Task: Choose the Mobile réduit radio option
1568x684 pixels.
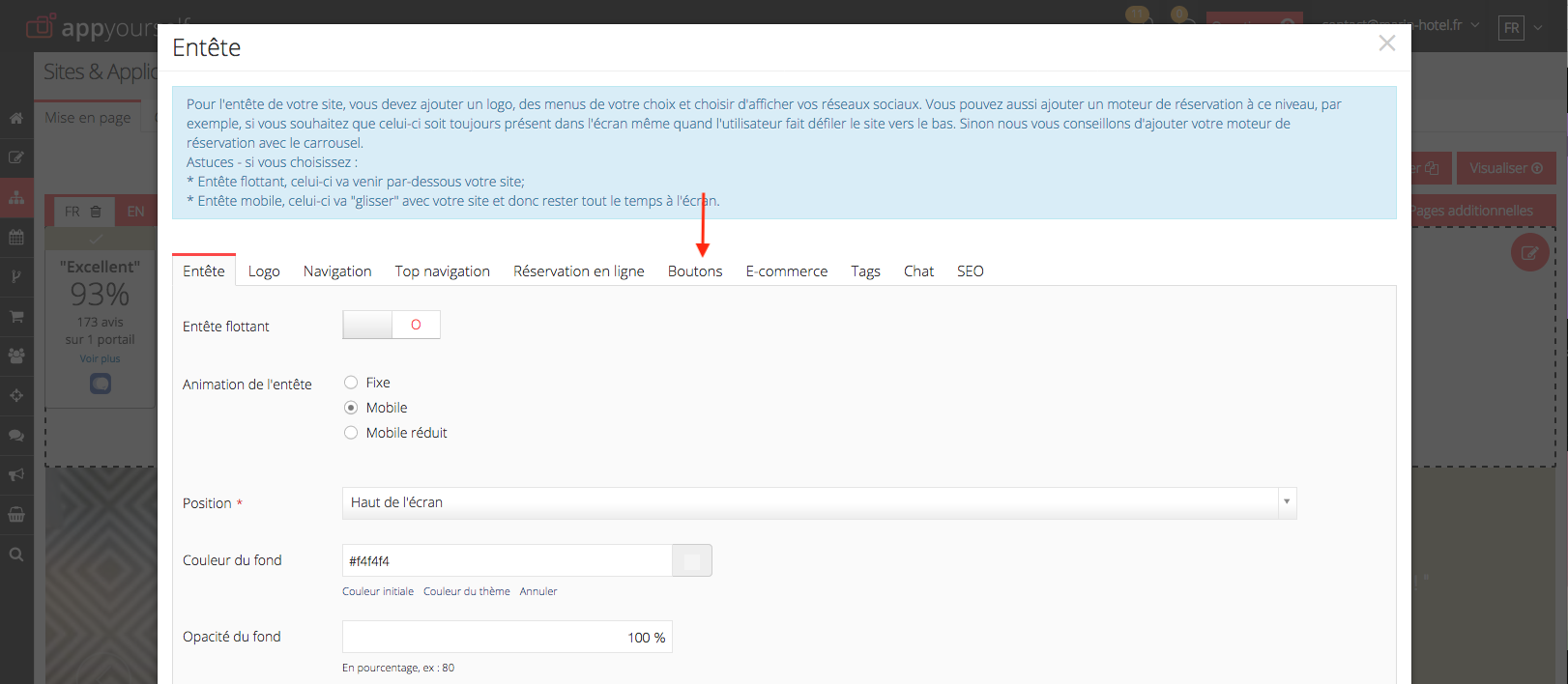Action: [x=351, y=433]
